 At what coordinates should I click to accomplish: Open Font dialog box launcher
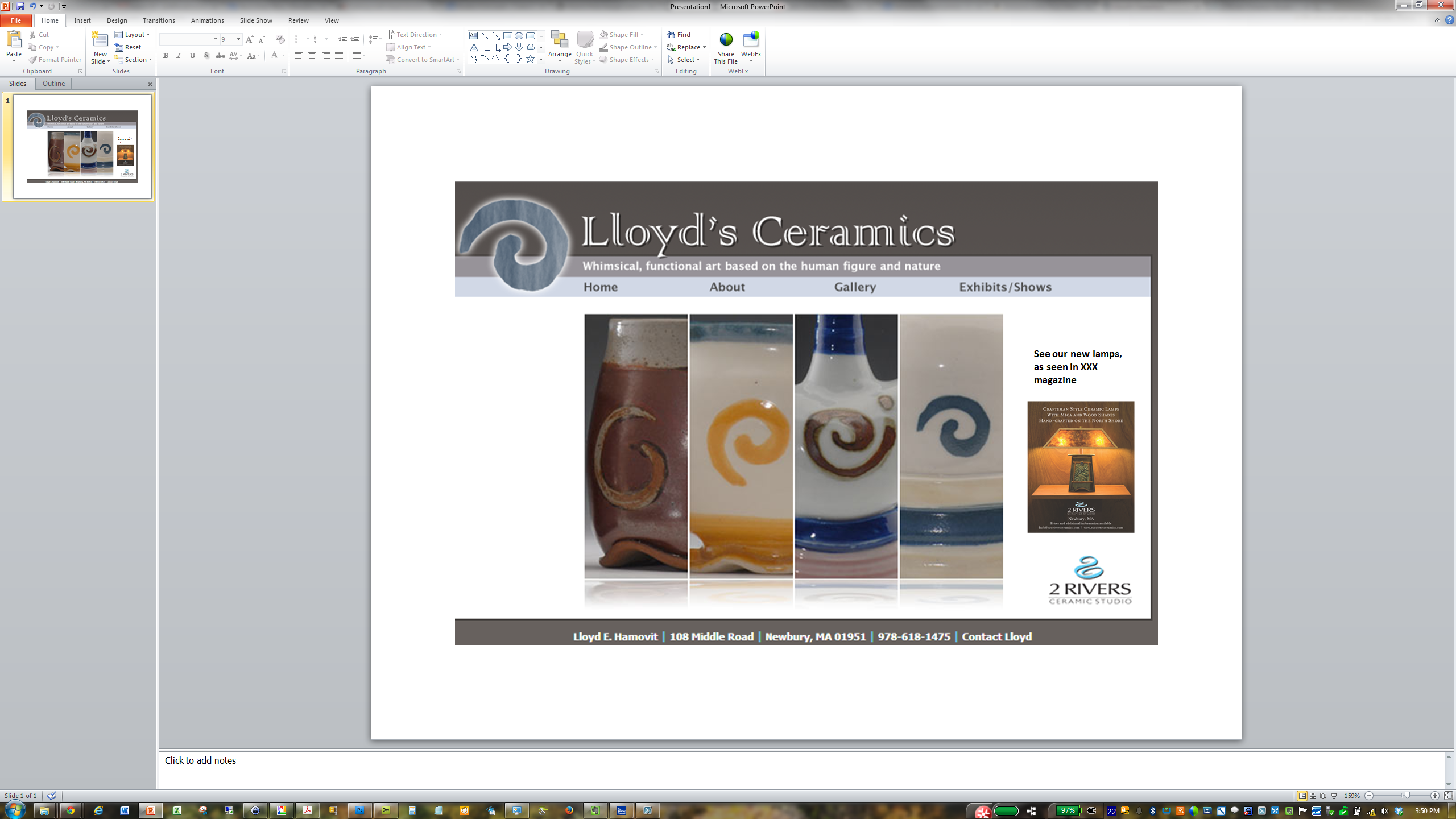point(284,72)
